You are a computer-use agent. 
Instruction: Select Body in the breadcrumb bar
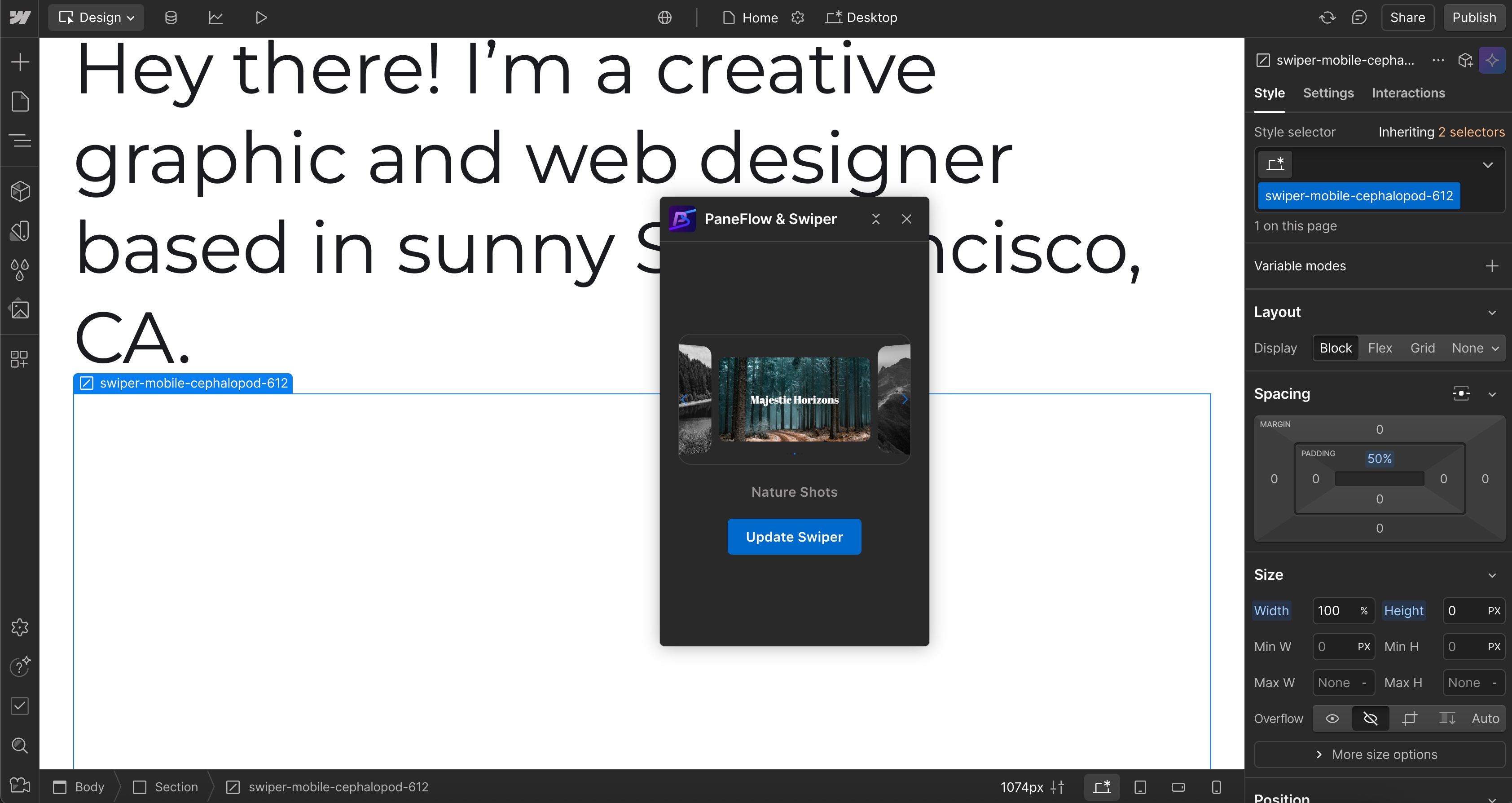(79, 786)
